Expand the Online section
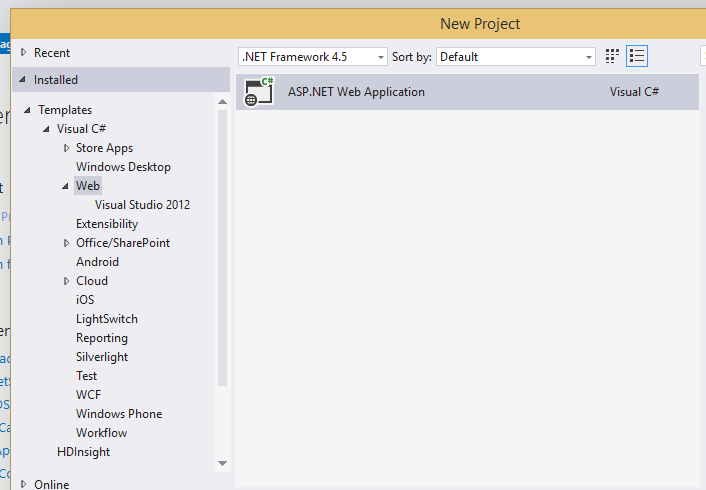Viewport: 706px width, 490px height. tap(23, 484)
